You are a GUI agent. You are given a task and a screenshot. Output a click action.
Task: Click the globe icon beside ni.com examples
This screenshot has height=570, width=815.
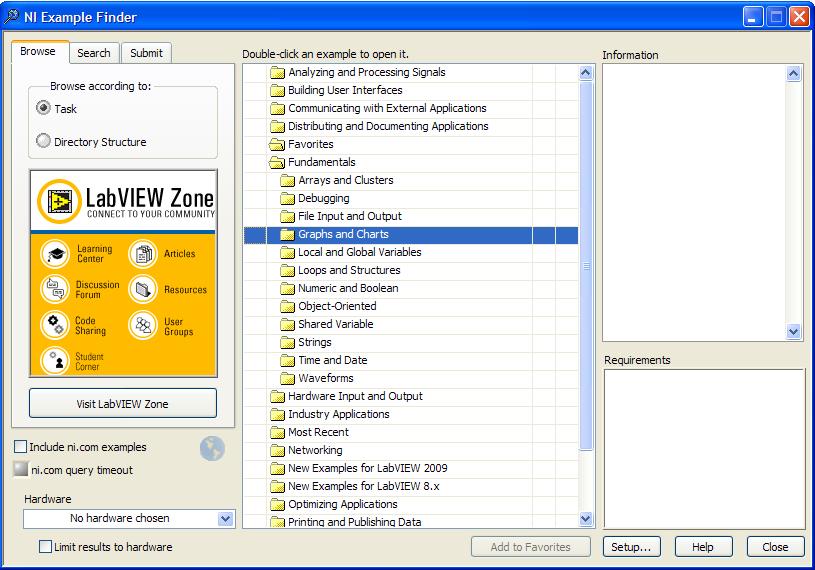click(x=212, y=449)
